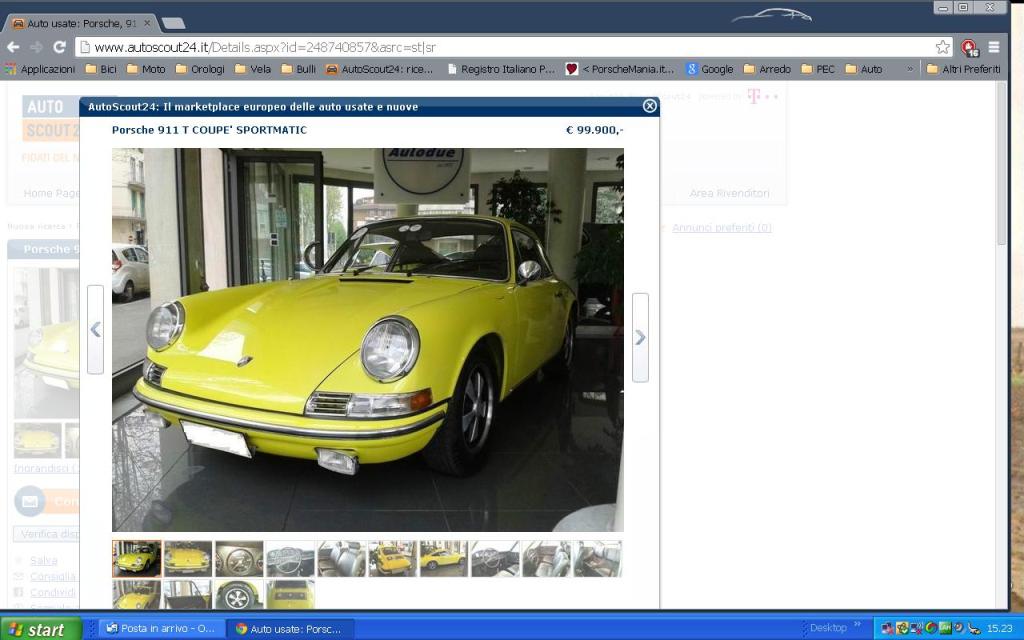
Task: Select the last second-row thumbnail of engine lid
Action: (291, 594)
